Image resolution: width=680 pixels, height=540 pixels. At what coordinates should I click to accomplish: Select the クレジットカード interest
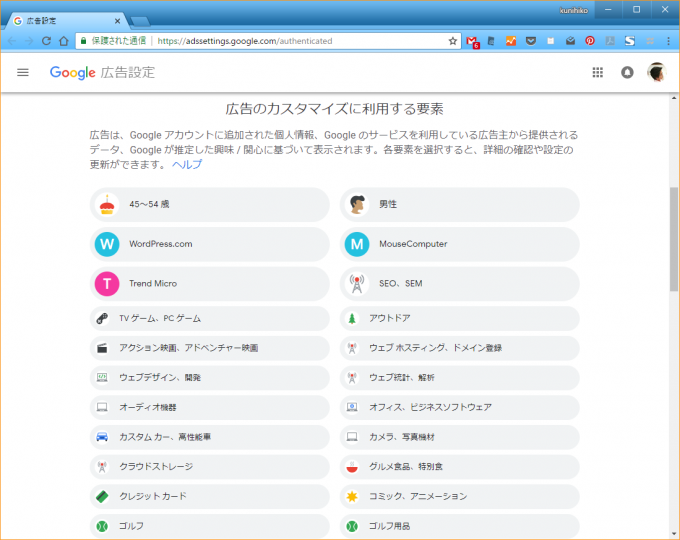(x=209, y=496)
